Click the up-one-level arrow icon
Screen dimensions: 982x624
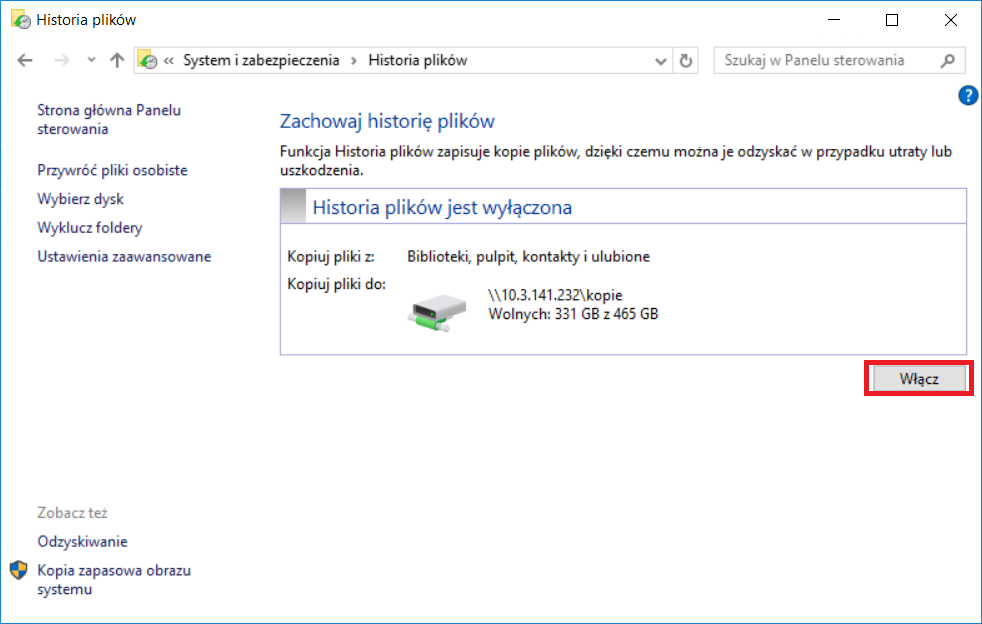(x=116, y=60)
